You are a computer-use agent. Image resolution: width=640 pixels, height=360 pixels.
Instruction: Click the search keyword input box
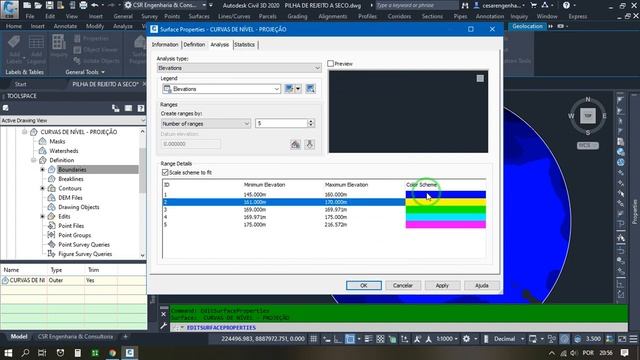click(x=416, y=5)
